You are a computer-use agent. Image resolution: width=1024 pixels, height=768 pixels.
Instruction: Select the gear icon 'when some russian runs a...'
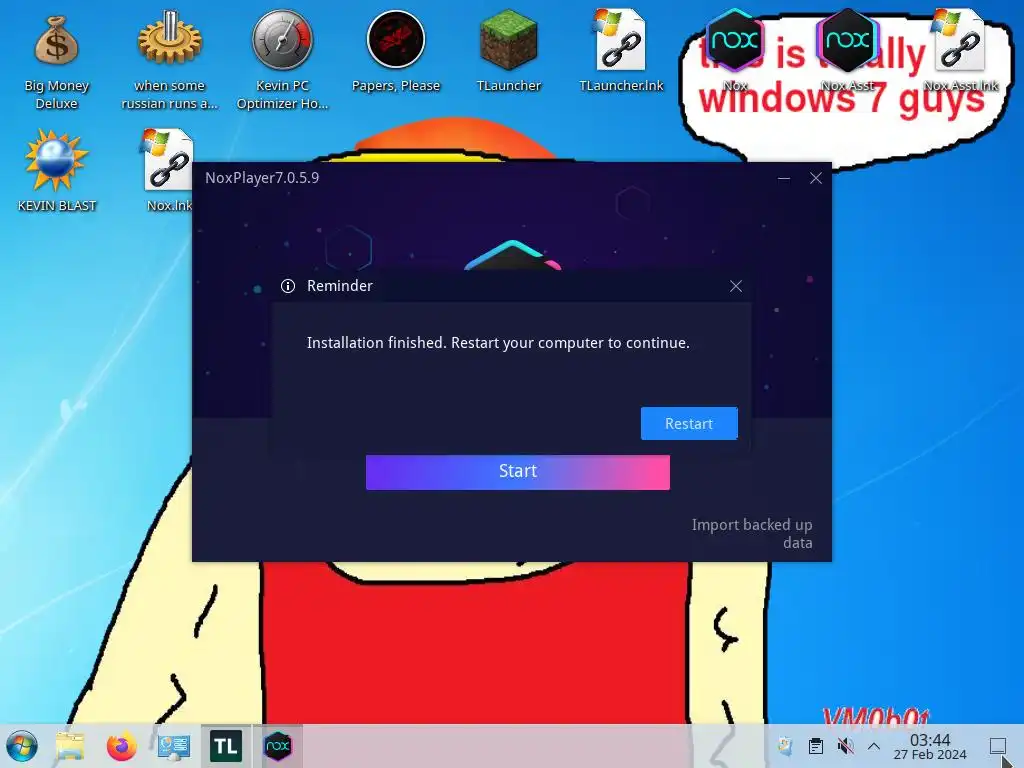[x=169, y=60]
